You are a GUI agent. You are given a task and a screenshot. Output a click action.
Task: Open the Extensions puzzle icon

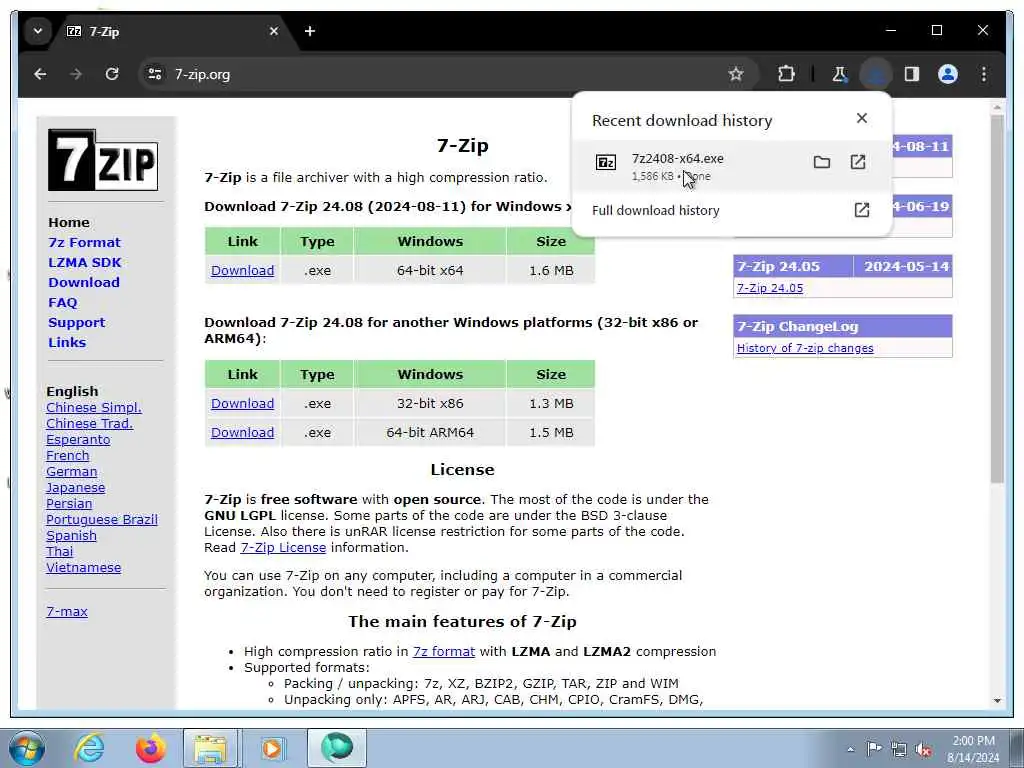tap(786, 74)
